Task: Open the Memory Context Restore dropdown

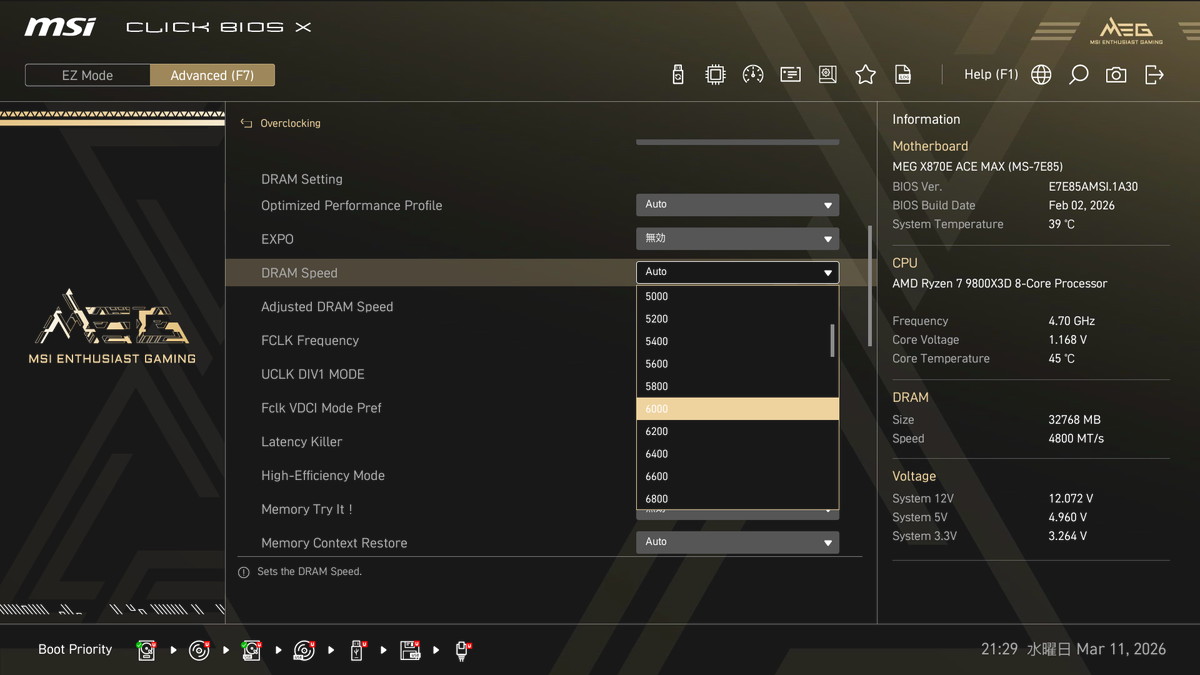Action: pyautogui.click(x=737, y=542)
